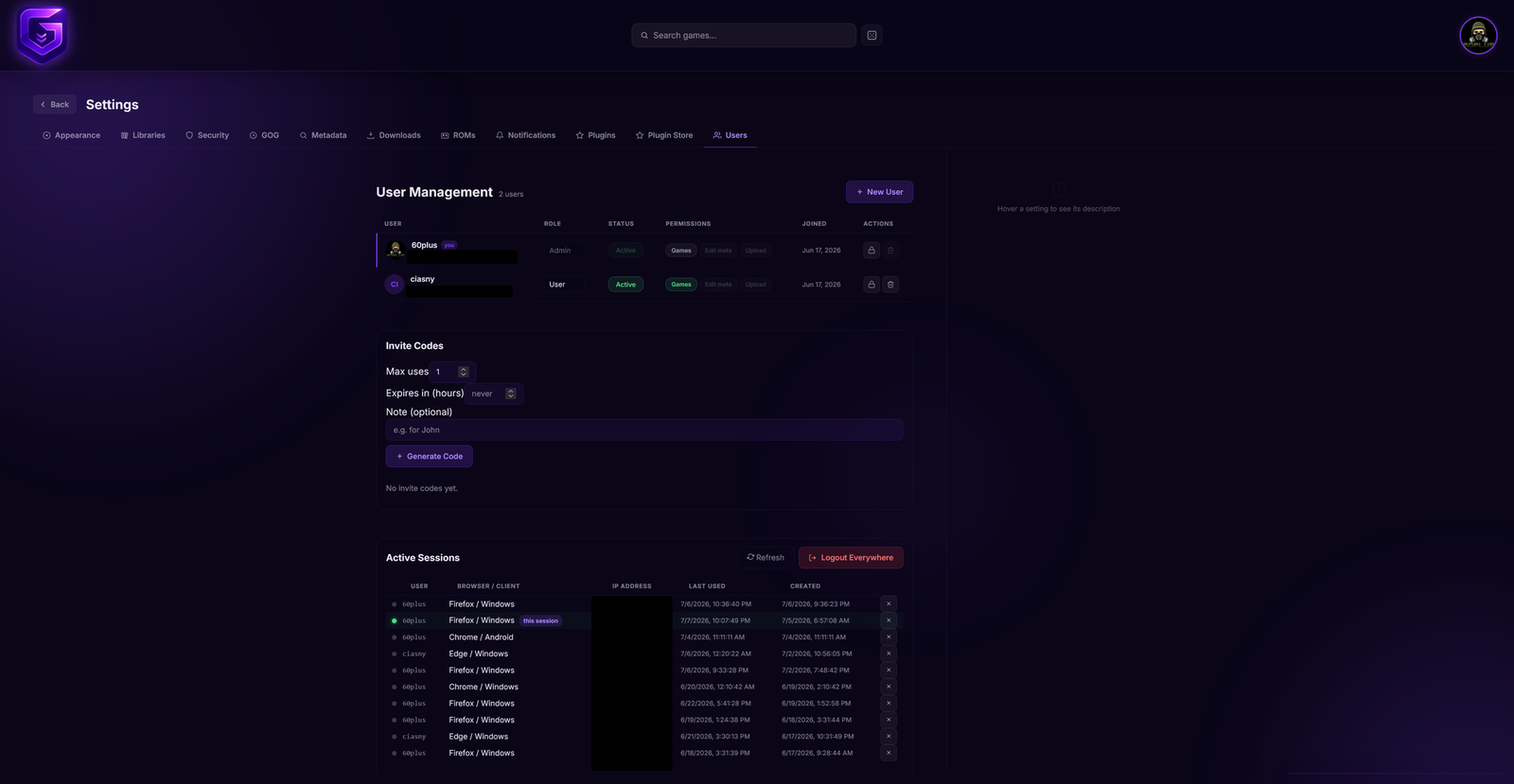Revoke Edge session created 6/17/2026, 10:31:49 PM

(x=889, y=736)
